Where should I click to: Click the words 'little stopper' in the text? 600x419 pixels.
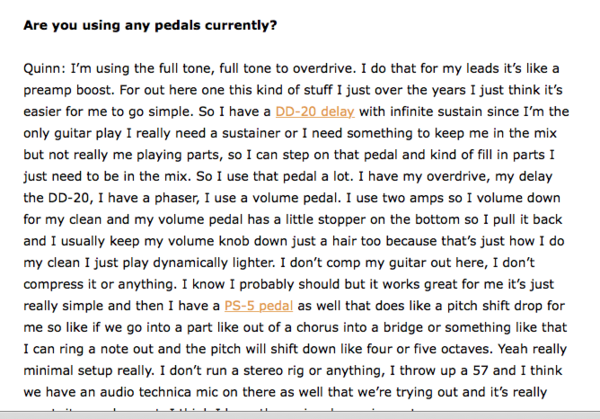tap(329, 220)
